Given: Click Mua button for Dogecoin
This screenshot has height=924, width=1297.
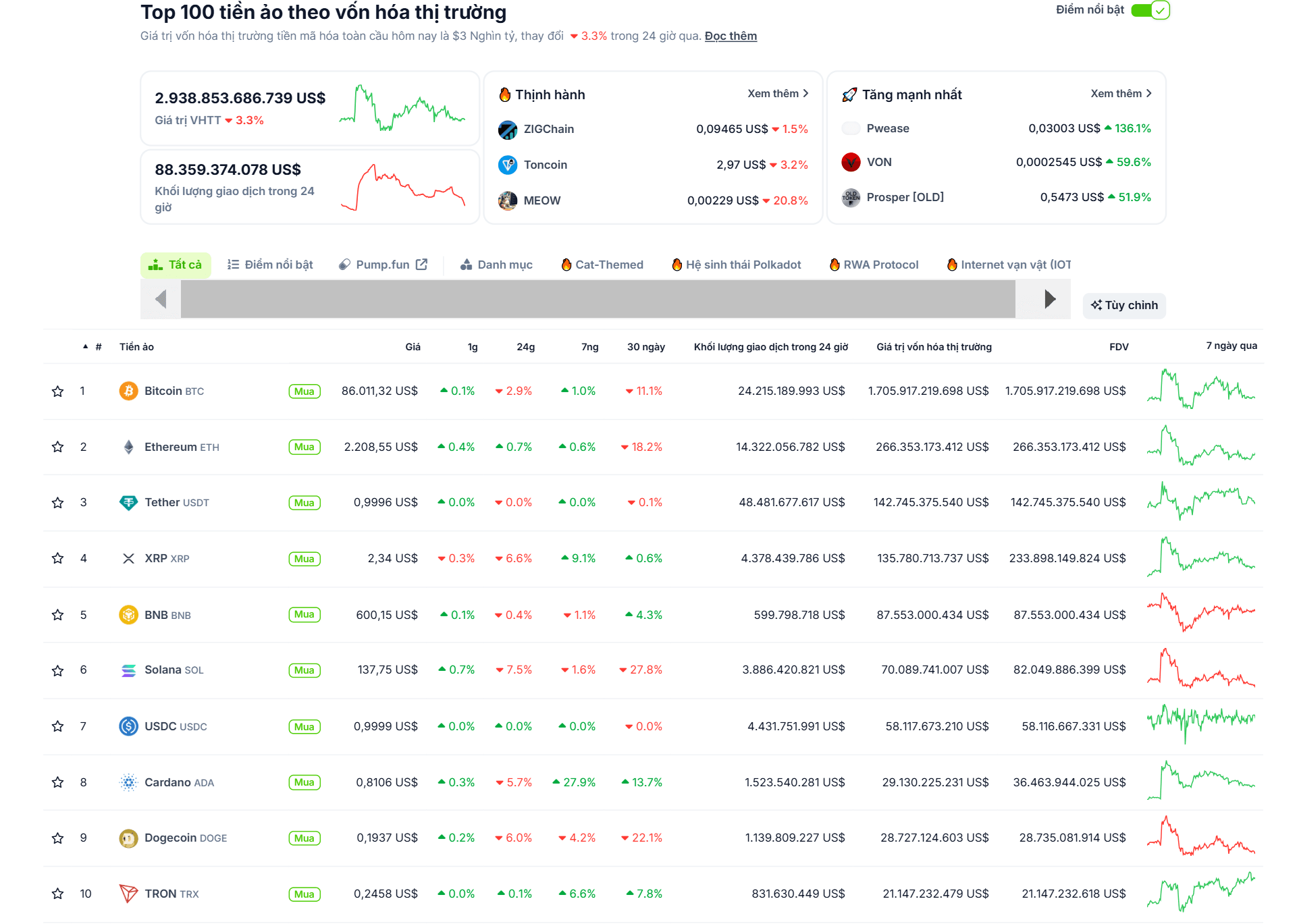Looking at the screenshot, I should pyautogui.click(x=305, y=838).
